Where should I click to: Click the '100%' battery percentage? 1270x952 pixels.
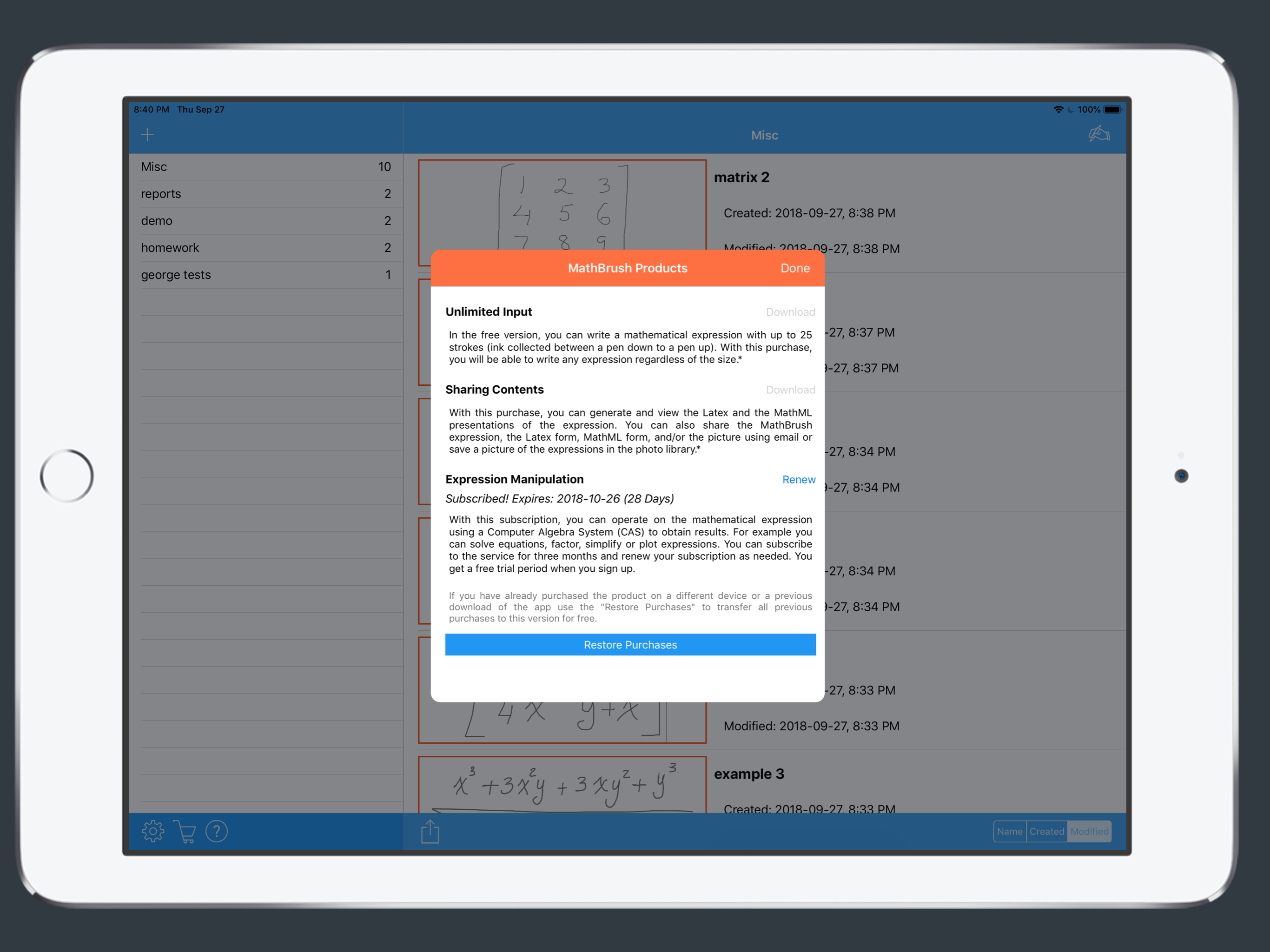pyautogui.click(x=1089, y=110)
